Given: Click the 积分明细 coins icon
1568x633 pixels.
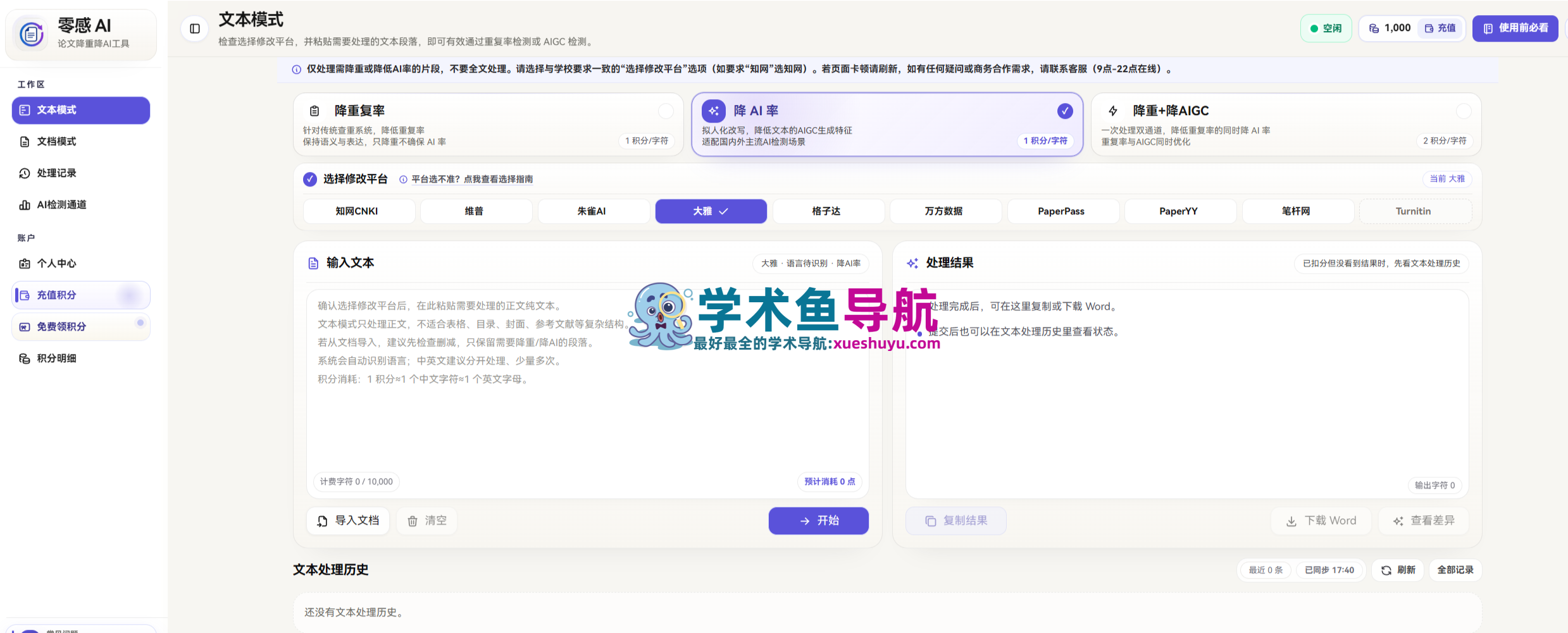Looking at the screenshot, I should pyautogui.click(x=25, y=359).
